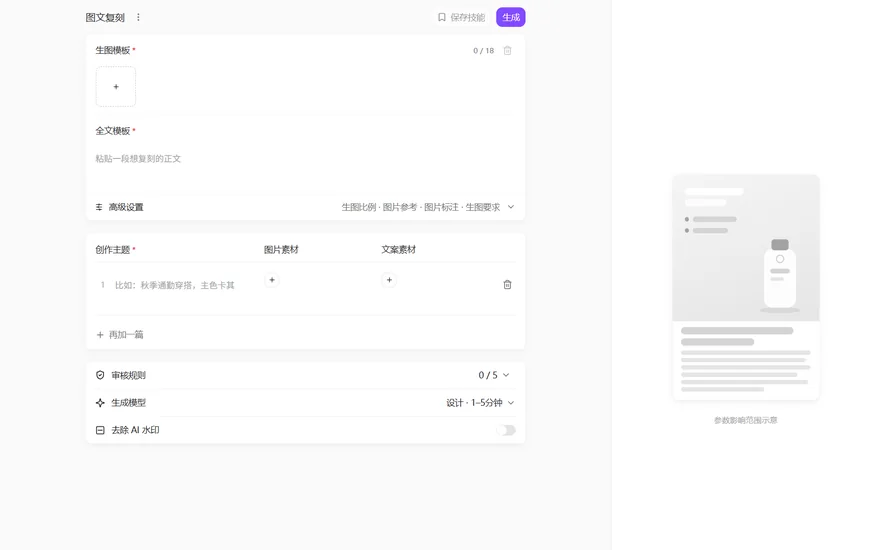The width and height of the screenshot is (880, 550).
Task: Click the 保存技能 bookmark button
Action: [461, 17]
